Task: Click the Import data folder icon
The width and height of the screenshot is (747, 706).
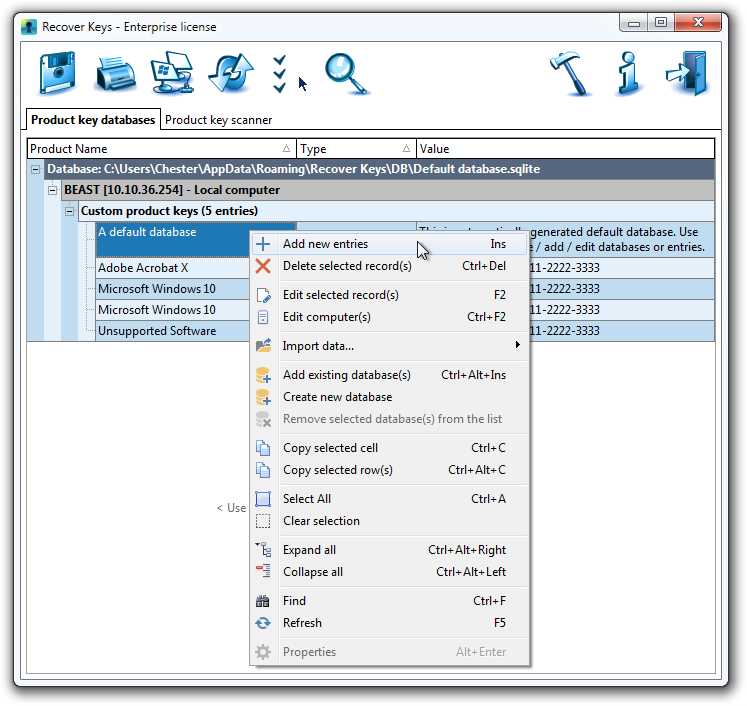Action: pyautogui.click(x=263, y=345)
